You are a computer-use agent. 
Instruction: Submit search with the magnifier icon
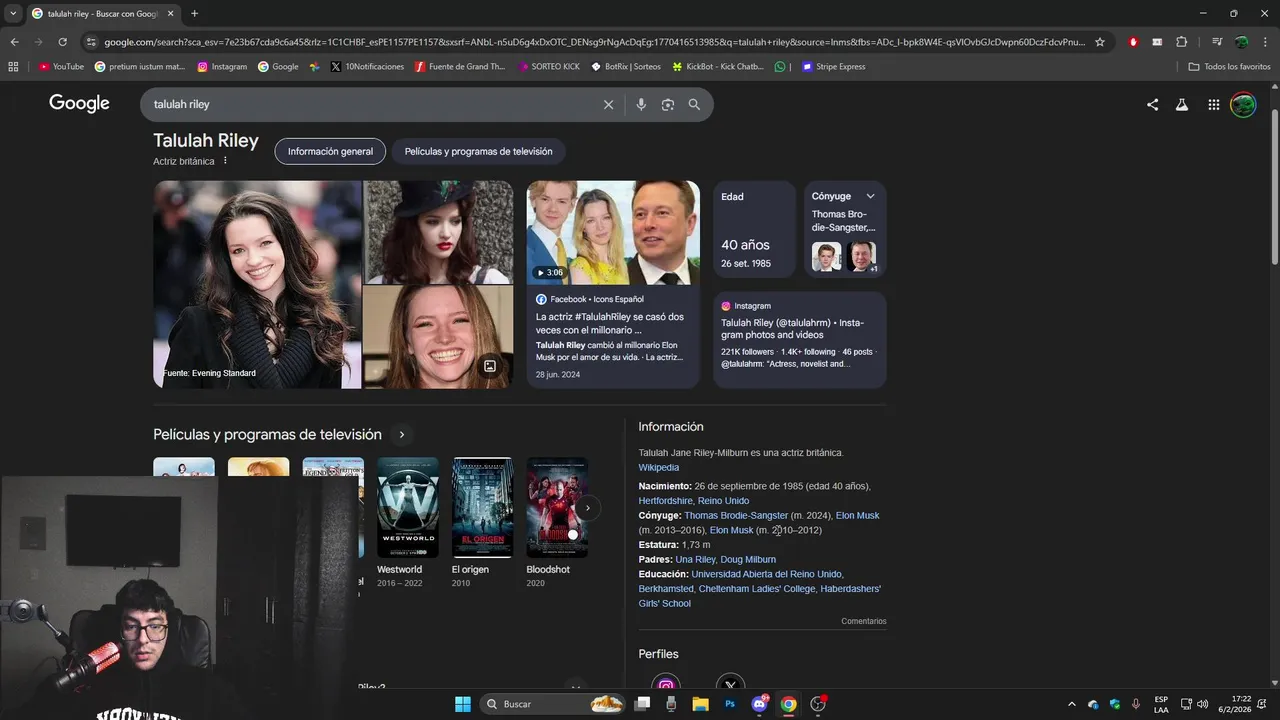point(694,105)
